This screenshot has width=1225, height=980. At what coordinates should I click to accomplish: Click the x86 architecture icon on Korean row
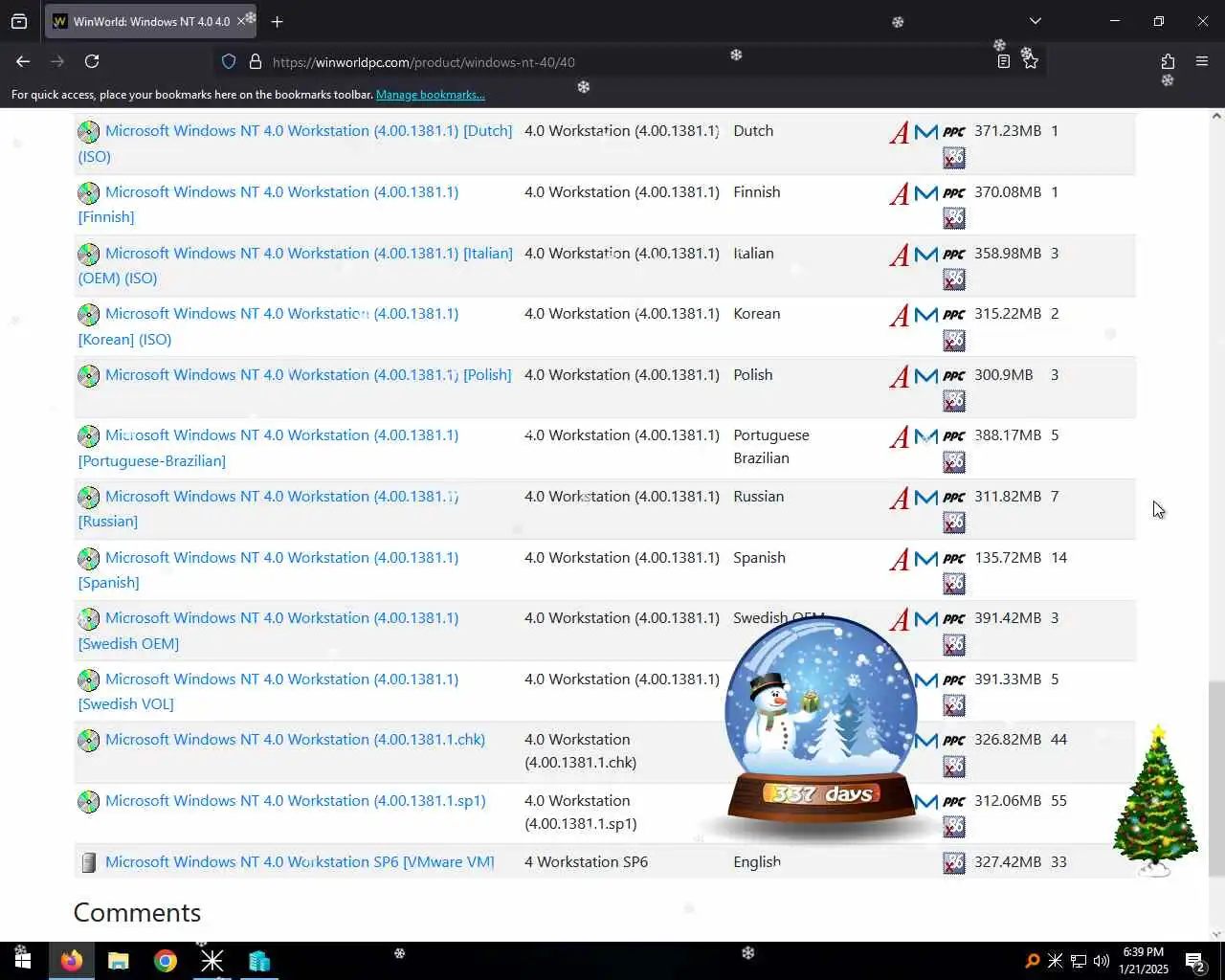[x=954, y=341]
